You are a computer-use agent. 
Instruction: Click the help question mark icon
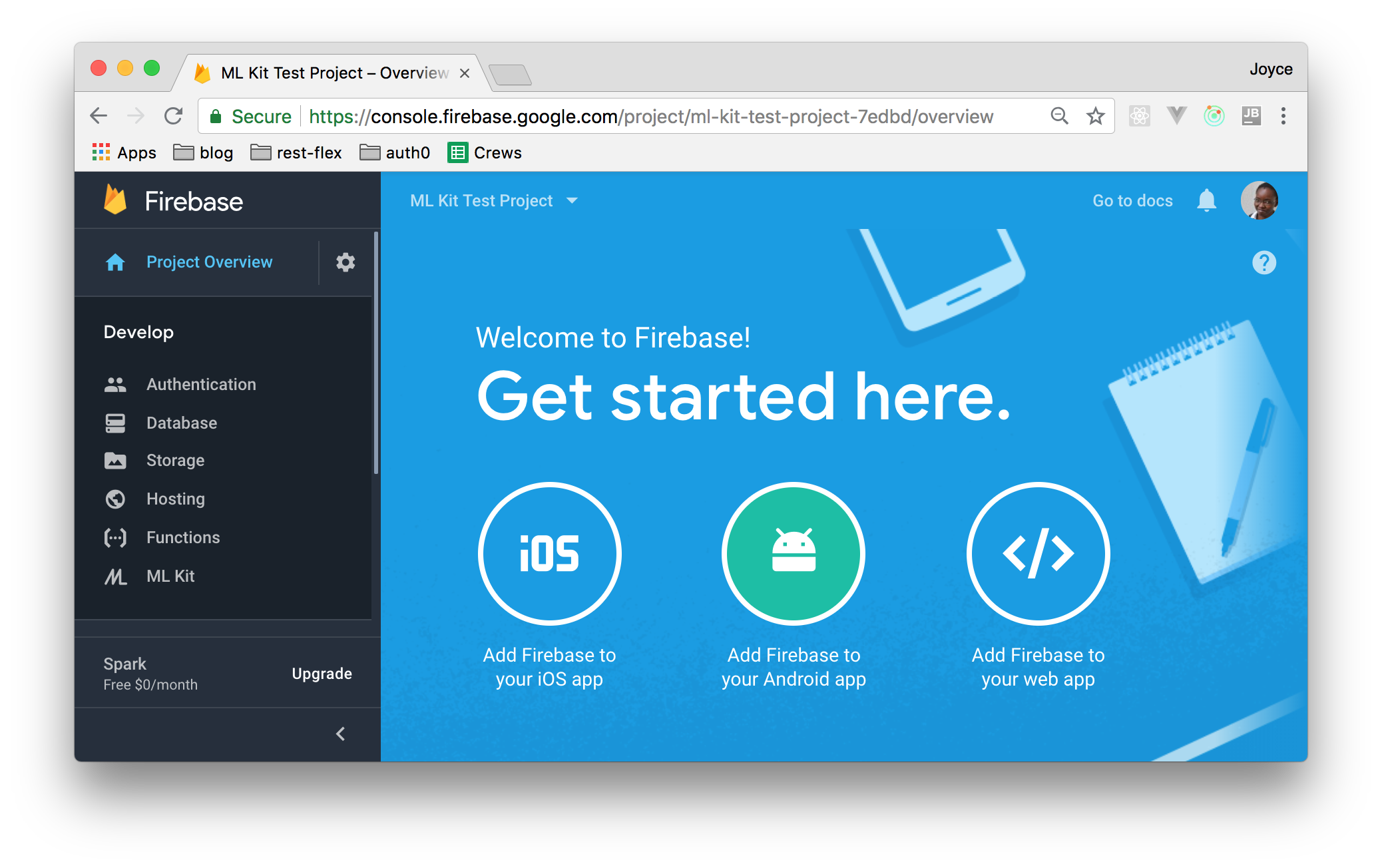click(x=1263, y=262)
